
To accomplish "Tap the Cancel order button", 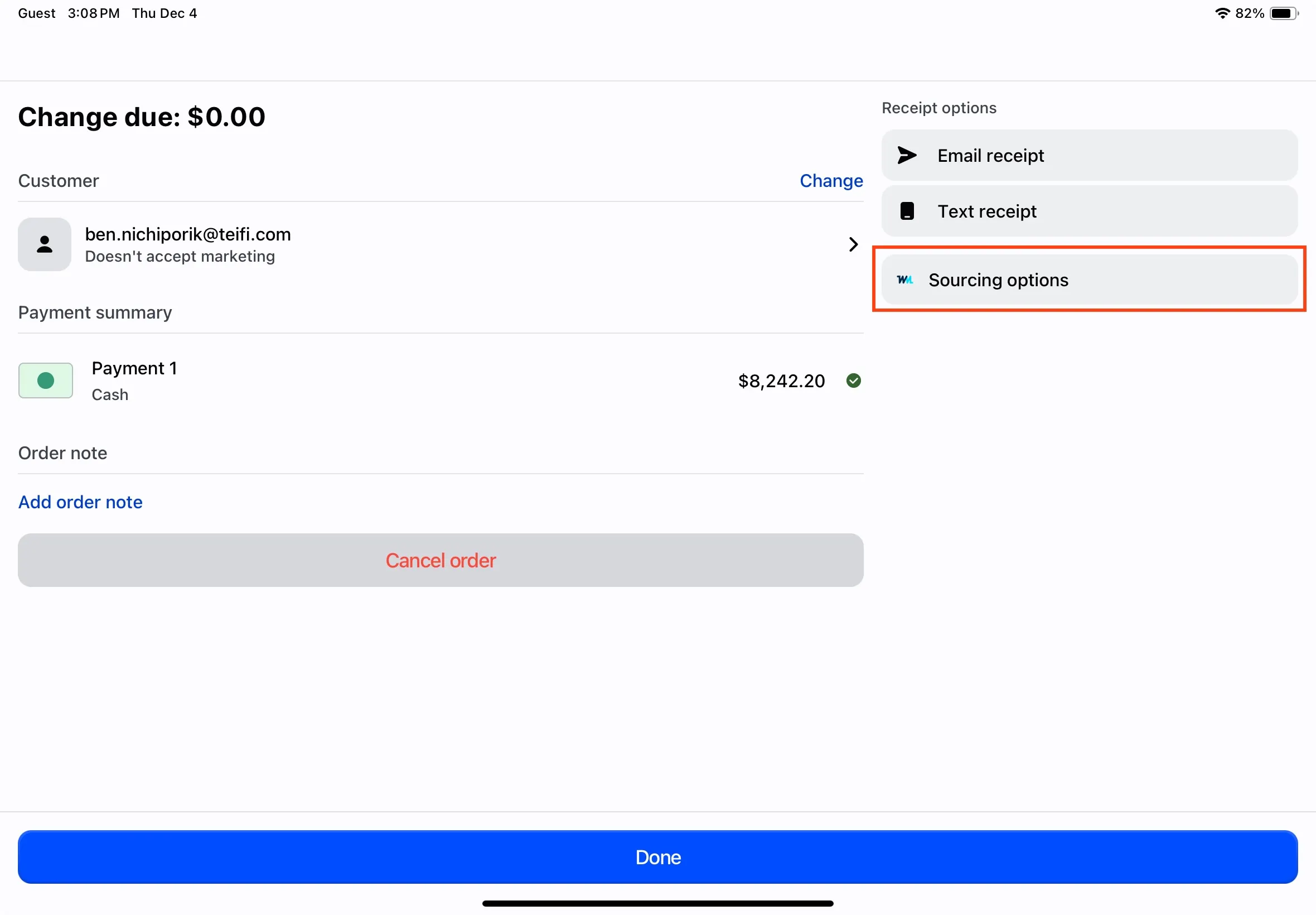I will click(440, 560).
